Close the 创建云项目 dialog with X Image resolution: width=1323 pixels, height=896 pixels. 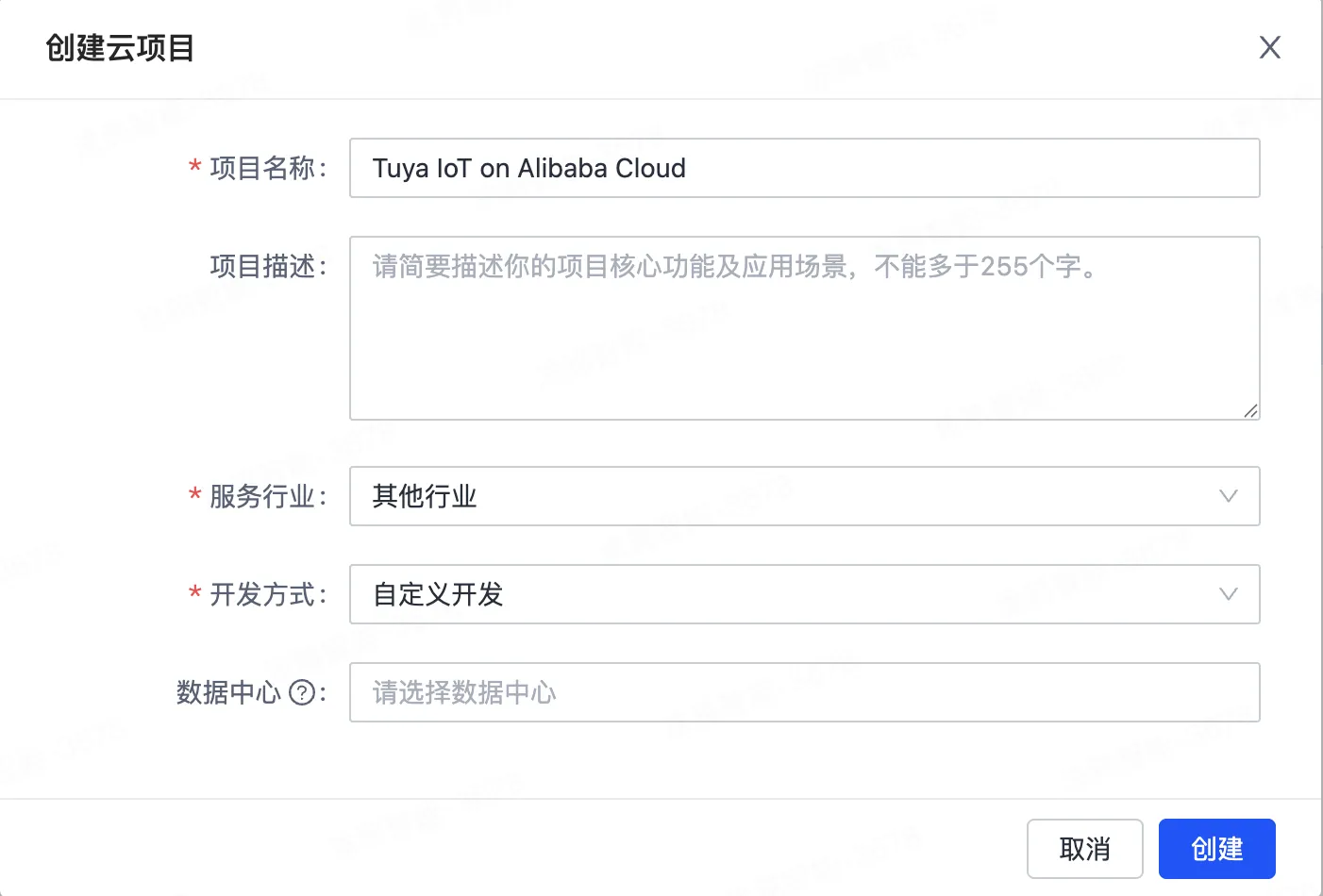(1269, 47)
